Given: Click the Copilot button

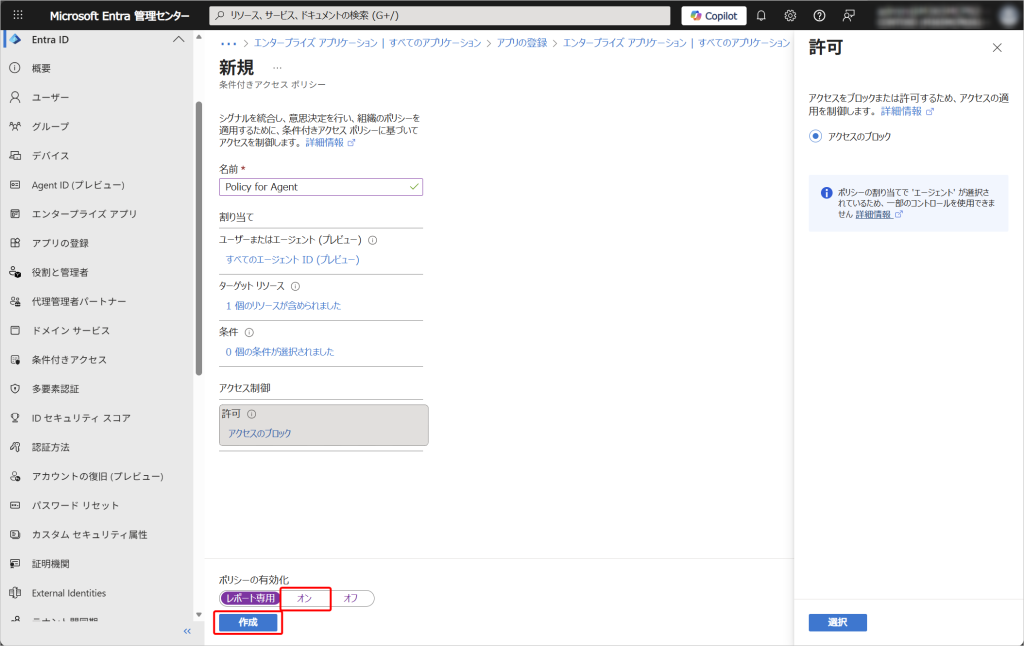Looking at the screenshot, I should coord(714,16).
